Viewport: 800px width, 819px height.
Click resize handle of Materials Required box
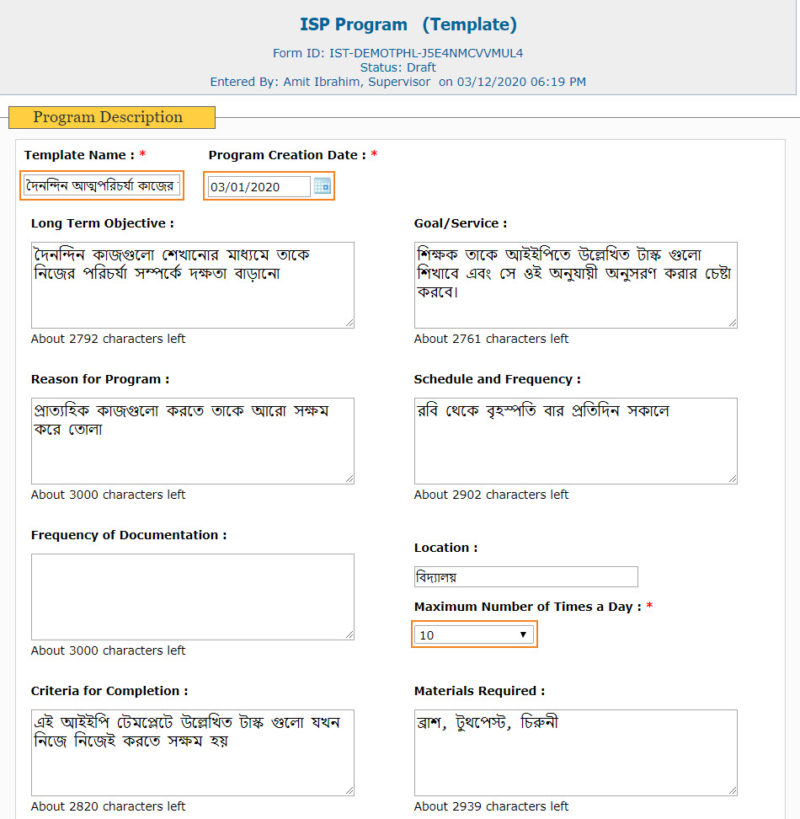pos(732,791)
